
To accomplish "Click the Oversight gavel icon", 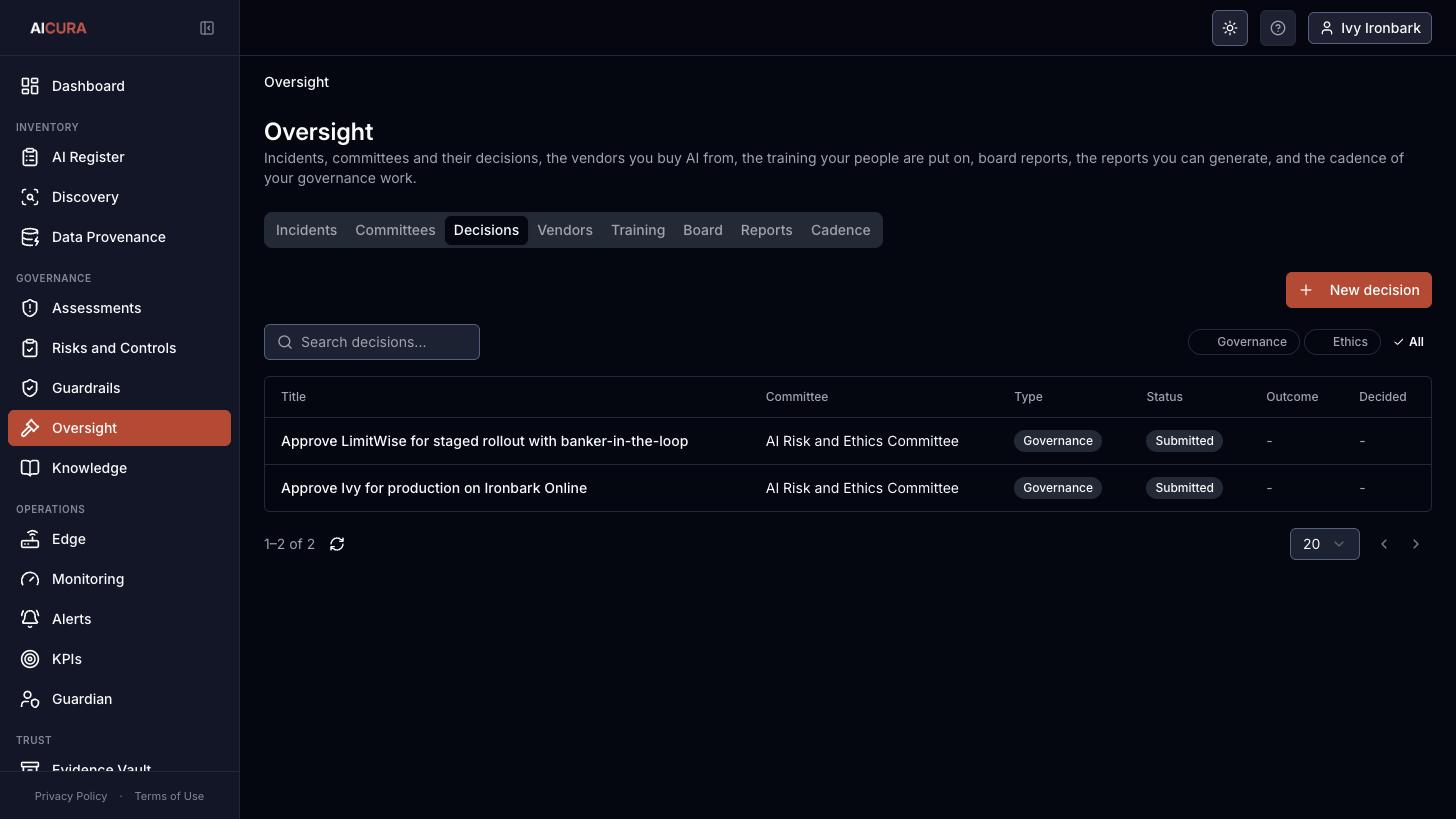I will pos(30,428).
